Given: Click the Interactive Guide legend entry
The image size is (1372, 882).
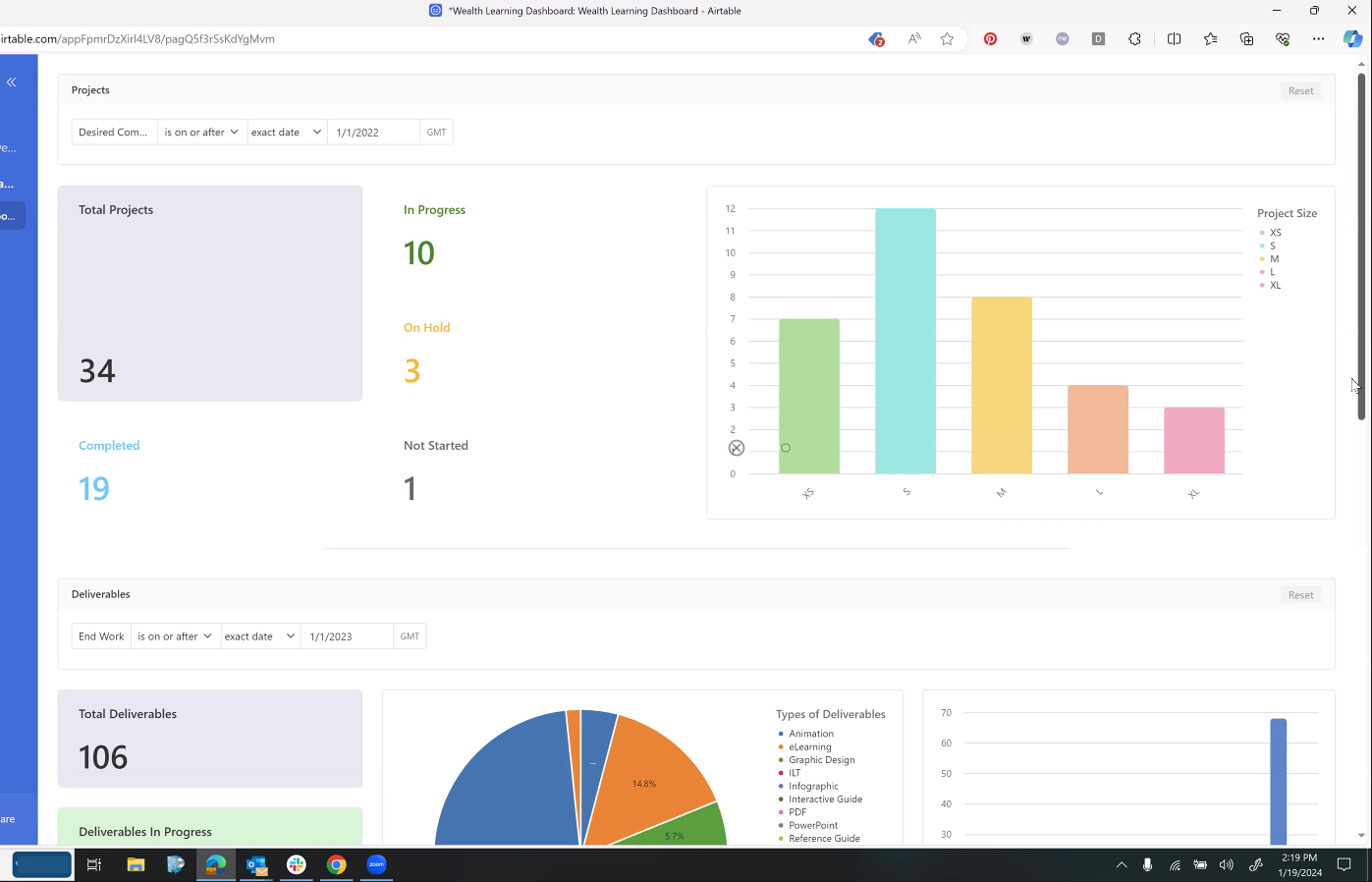Looking at the screenshot, I should point(820,799).
